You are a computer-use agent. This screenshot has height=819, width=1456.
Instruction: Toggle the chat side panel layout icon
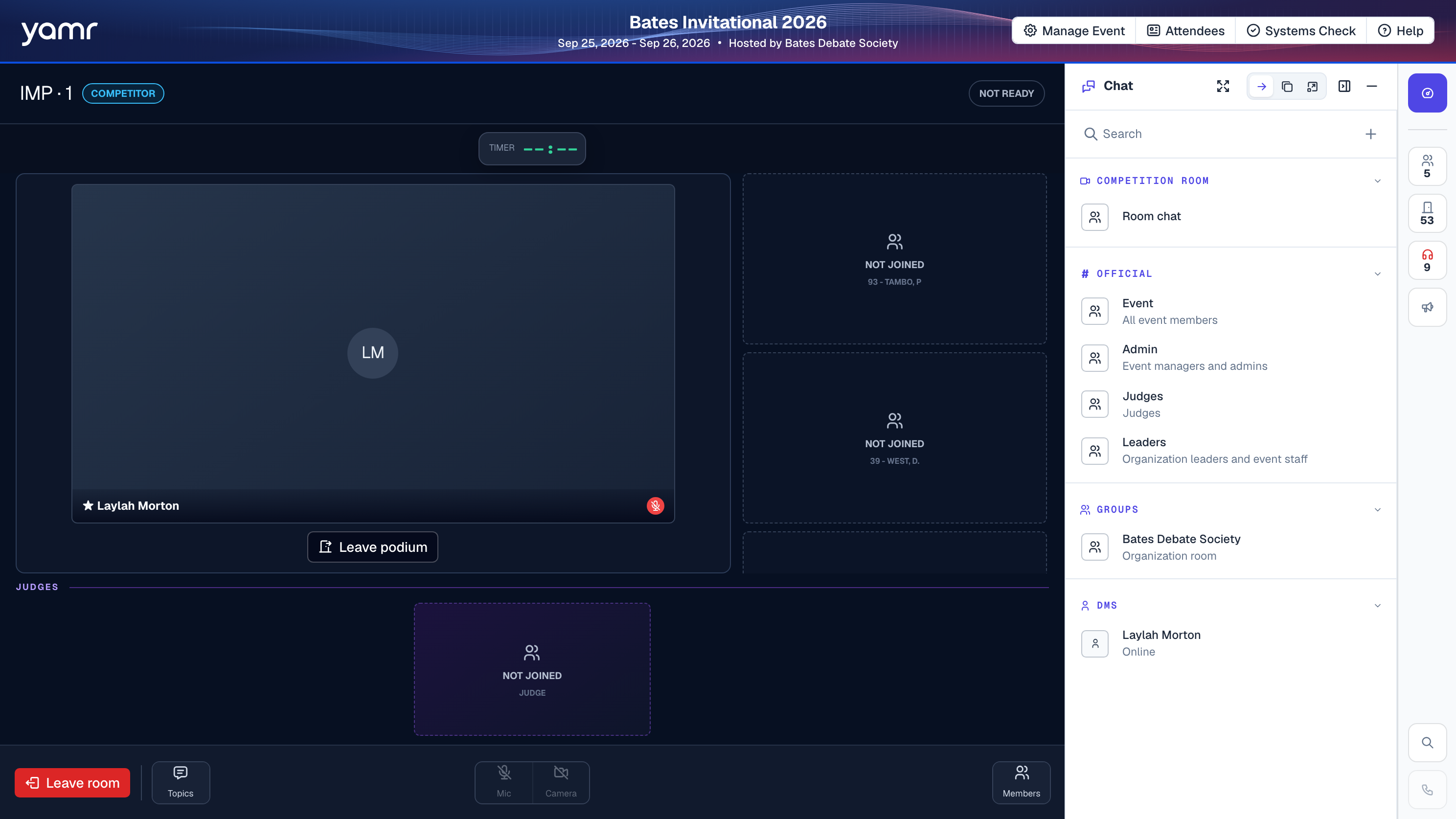[1344, 86]
